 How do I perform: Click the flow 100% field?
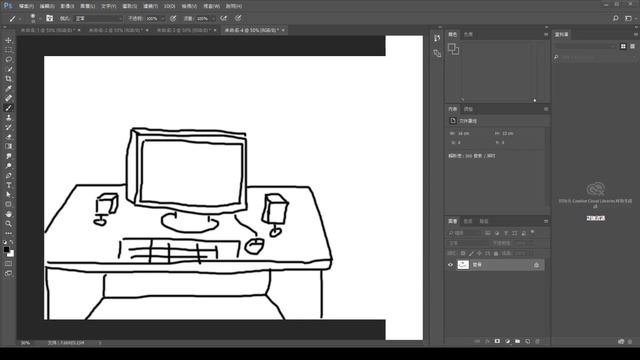tap(203, 18)
